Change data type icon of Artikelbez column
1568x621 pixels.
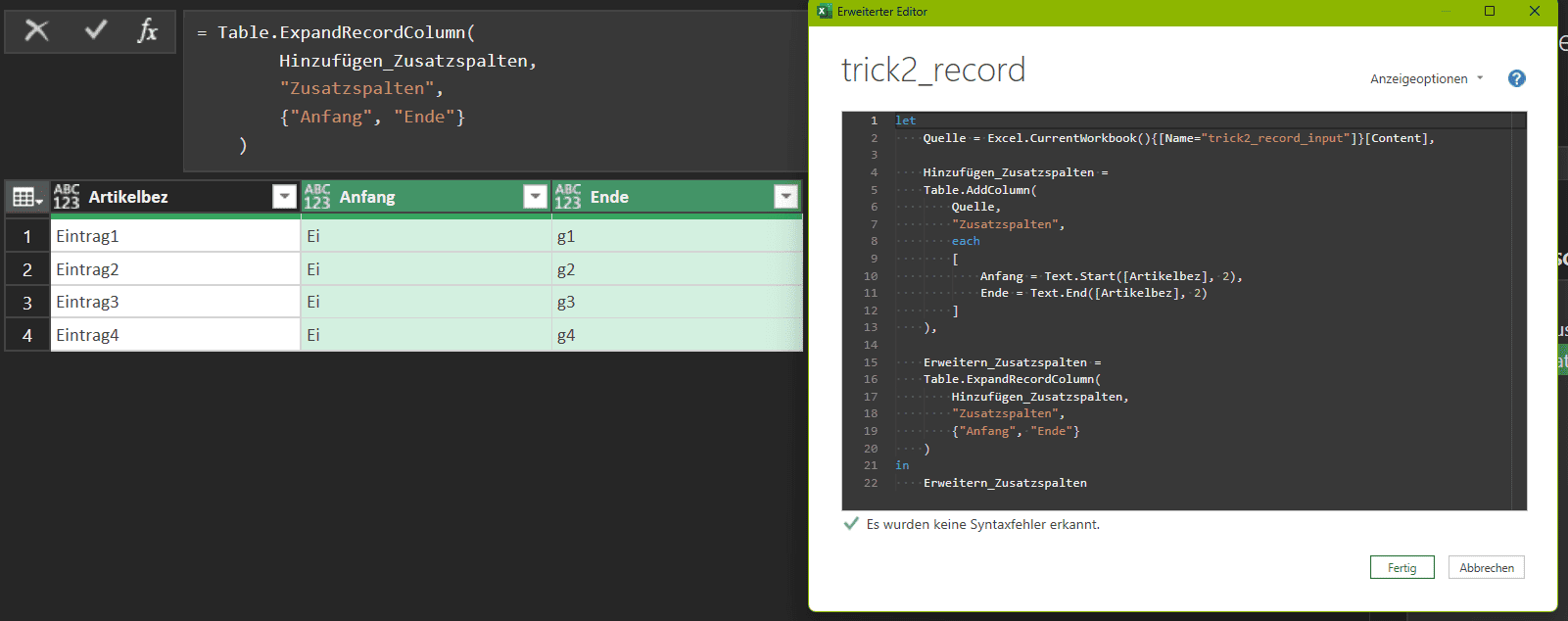[x=67, y=197]
